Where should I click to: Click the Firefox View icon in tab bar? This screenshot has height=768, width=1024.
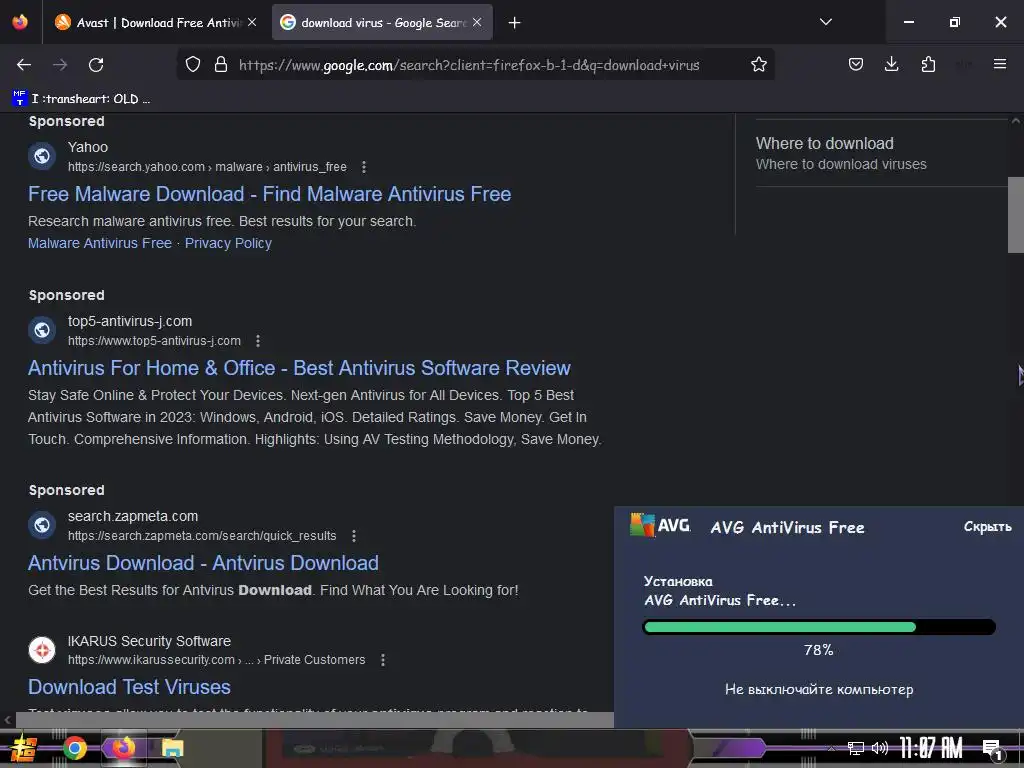pos(20,22)
